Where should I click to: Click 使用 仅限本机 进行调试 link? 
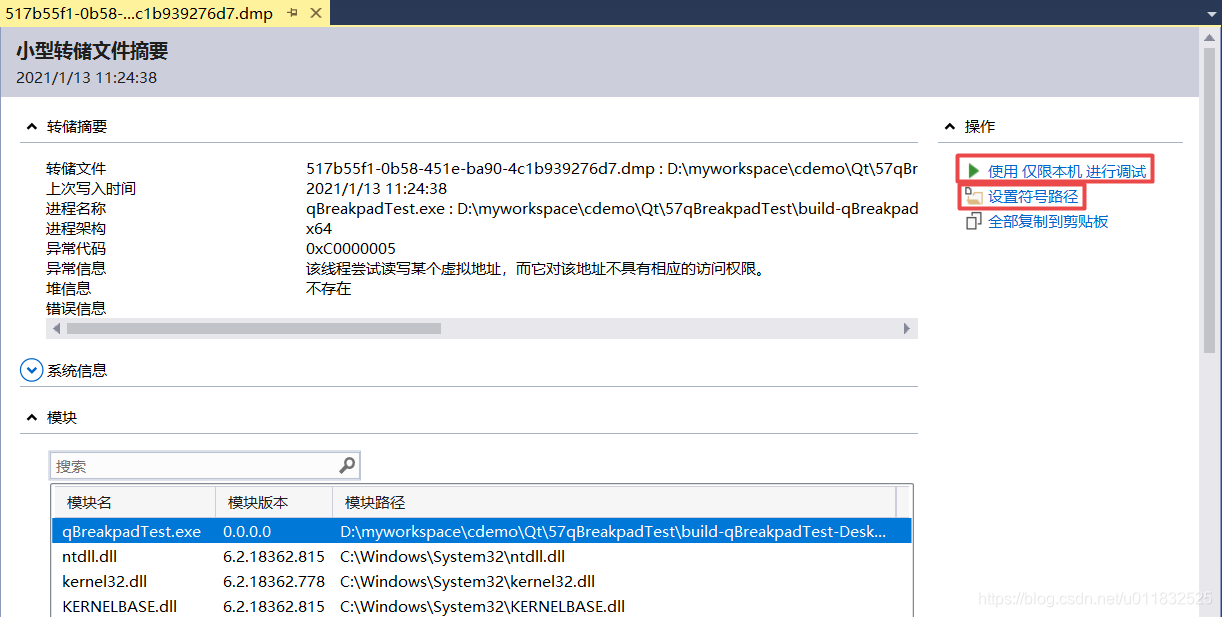pos(1067,171)
